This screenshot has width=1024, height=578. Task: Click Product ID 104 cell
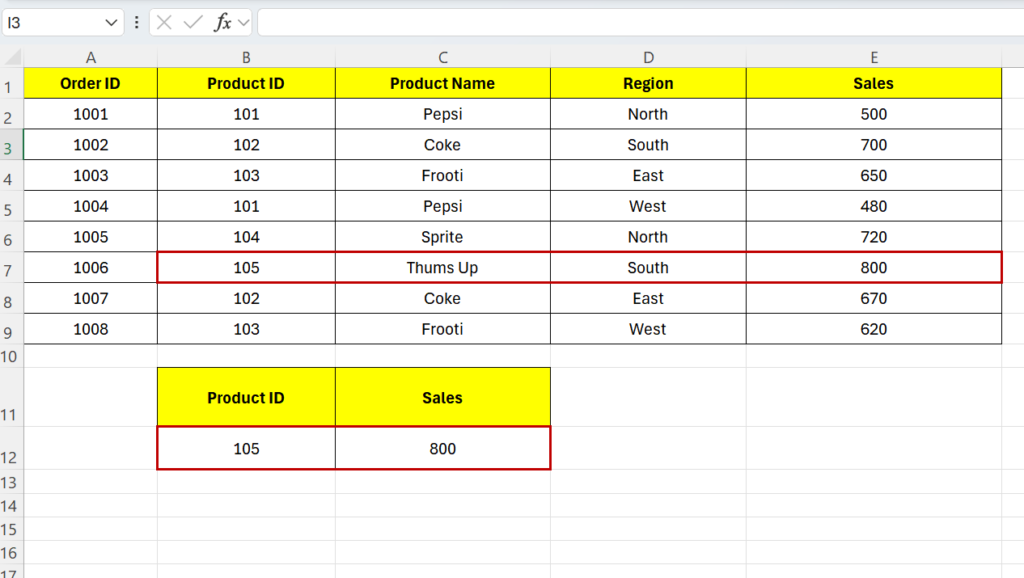tap(246, 237)
